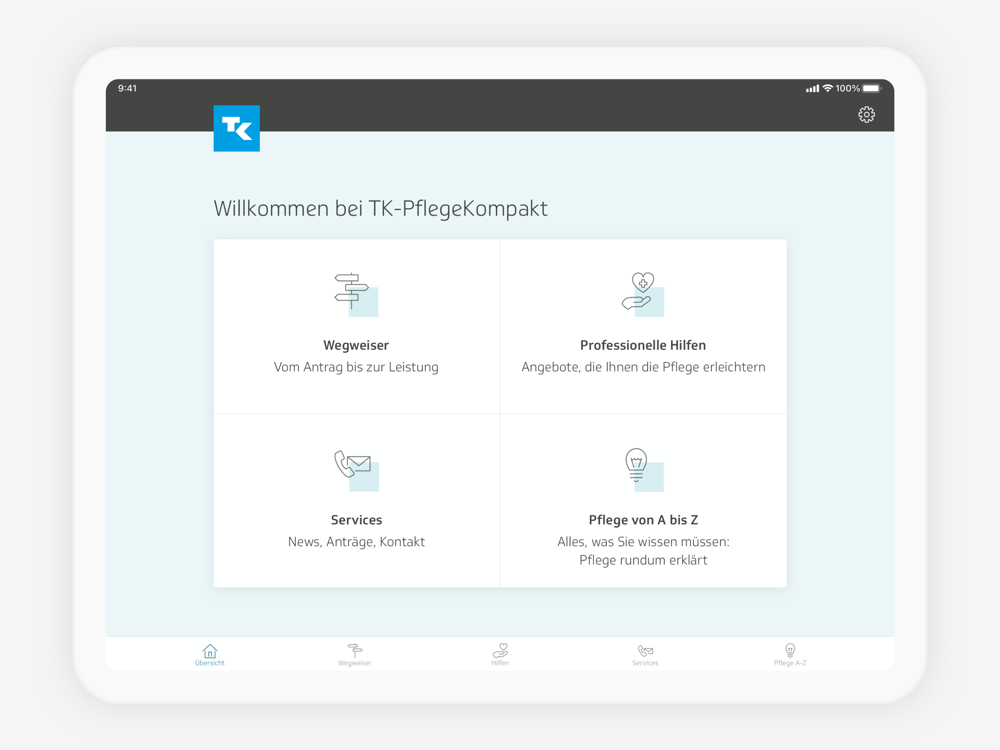Click the heart-in-hand Professionelle Hilfen icon
The height and width of the screenshot is (750, 1000).
pyautogui.click(x=643, y=294)
